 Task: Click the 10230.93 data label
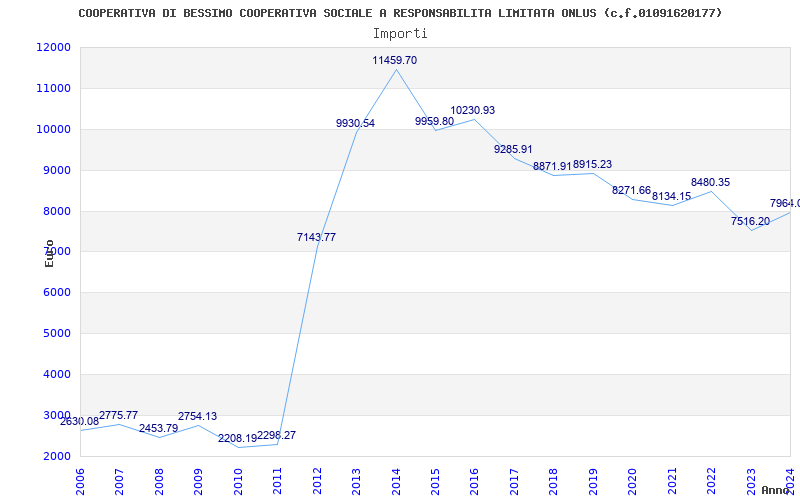click(x=472, y=110)
